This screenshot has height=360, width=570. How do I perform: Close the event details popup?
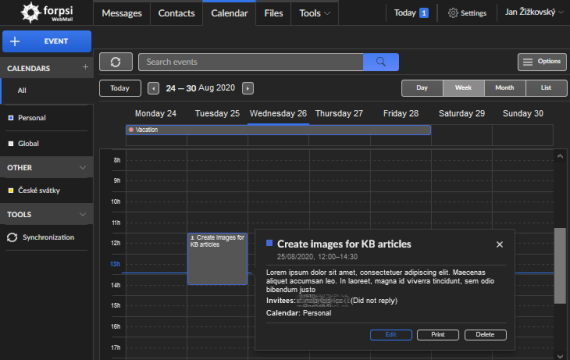tap(499, 244)
